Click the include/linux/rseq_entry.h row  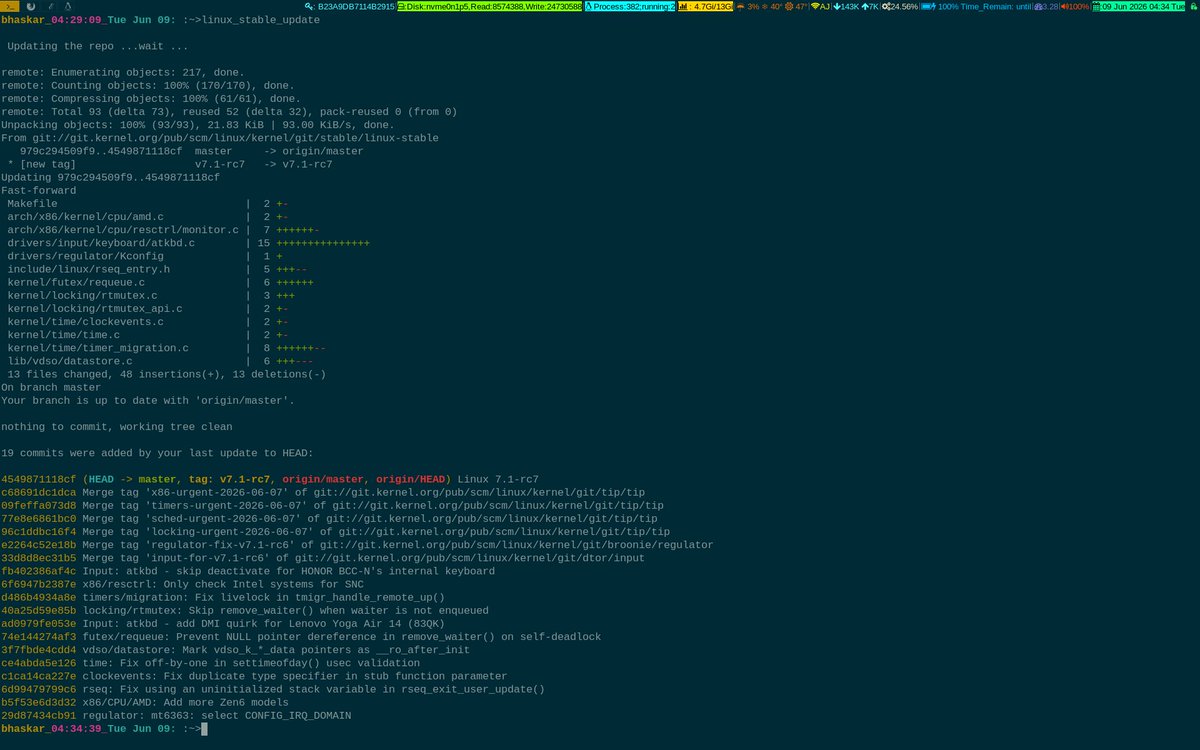(157, 267)
